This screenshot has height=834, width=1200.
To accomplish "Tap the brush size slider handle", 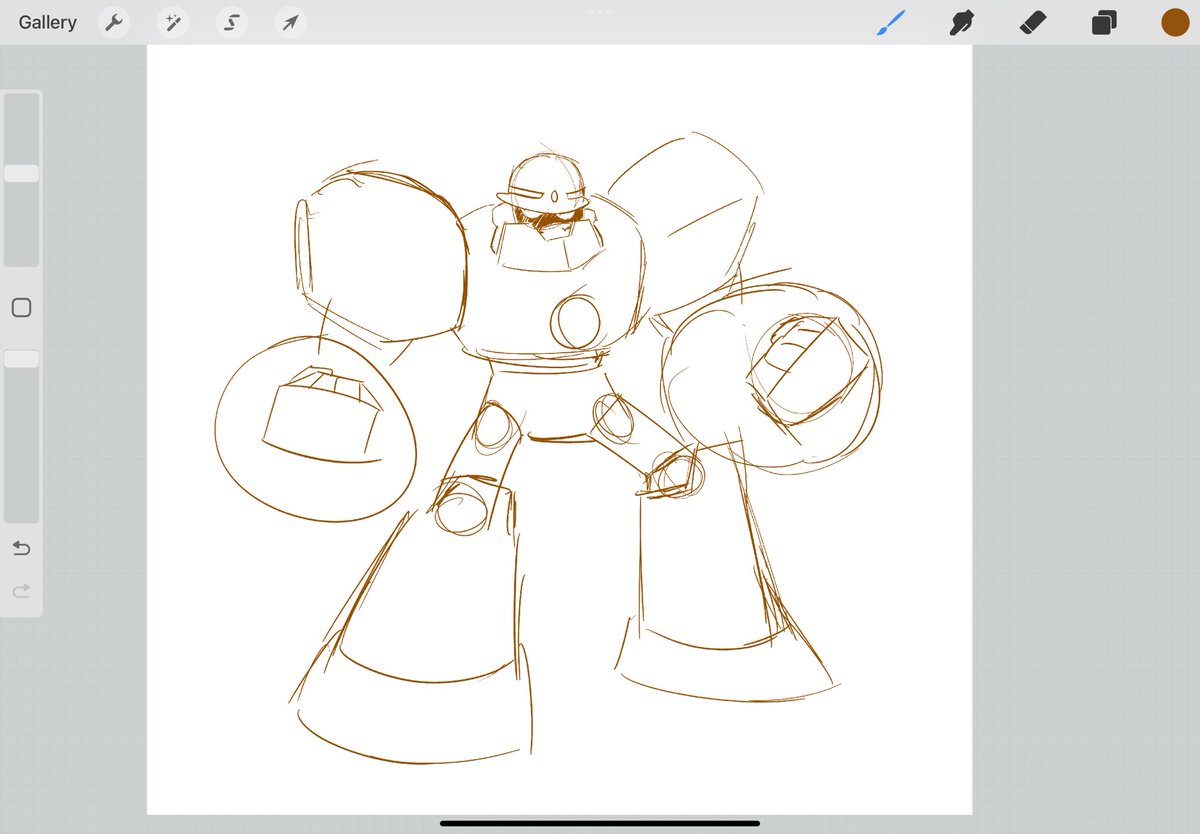I will tap(21, 172).
